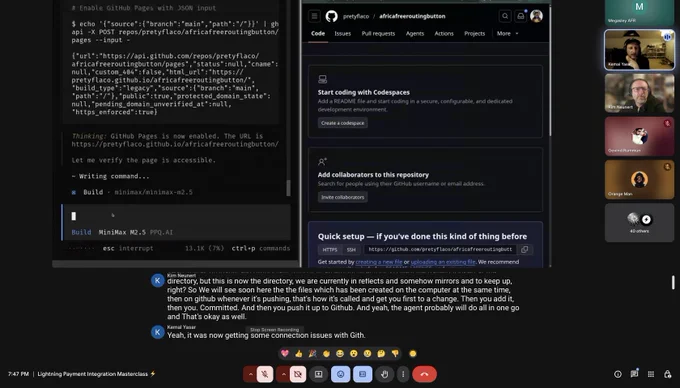Viewport: 680px width, 388px height.
Task: Expand the More repository tabs dropdown
Action: [507, 33]
